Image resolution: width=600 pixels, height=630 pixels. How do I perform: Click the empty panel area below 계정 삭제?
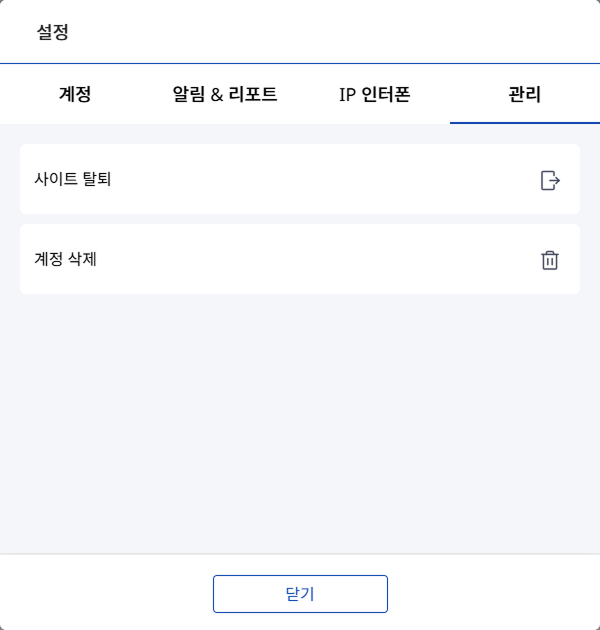coord(300,420)
